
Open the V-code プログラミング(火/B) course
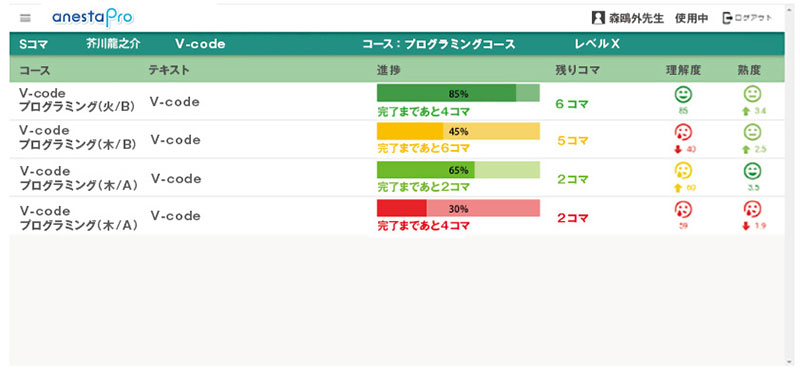pos(77,100)
